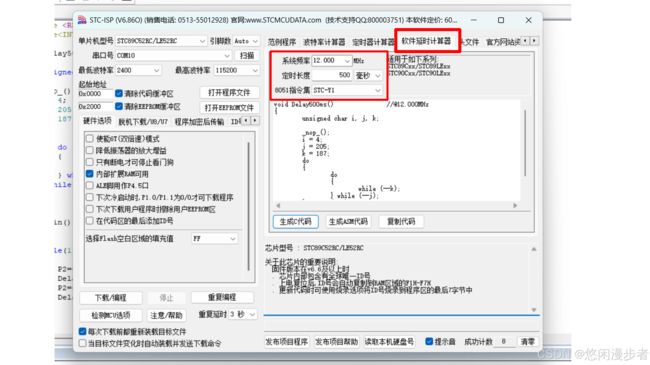Click 读取本机硬盘号 button
This screenshot has width=650, height=365.
coord(389,342)
